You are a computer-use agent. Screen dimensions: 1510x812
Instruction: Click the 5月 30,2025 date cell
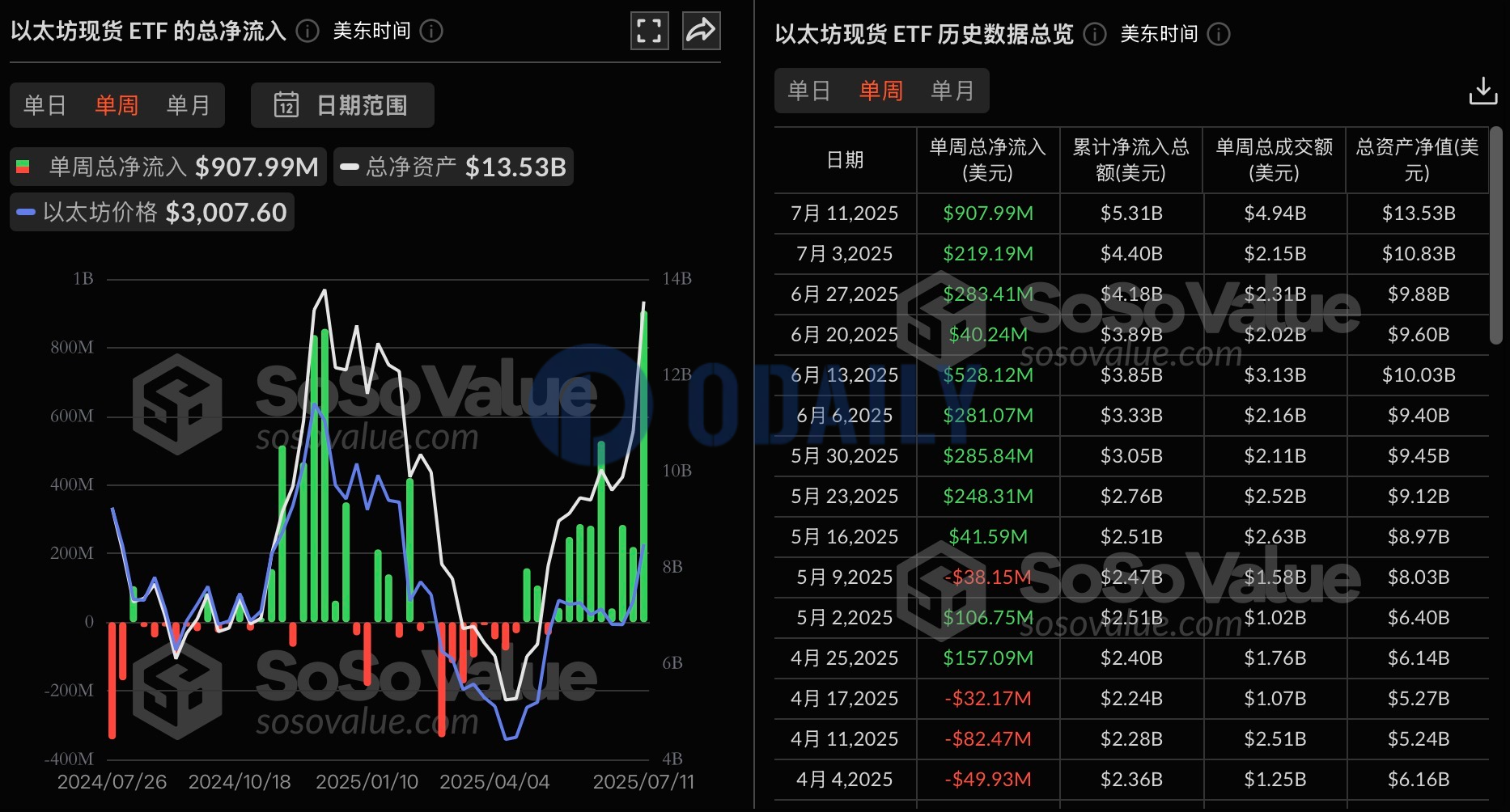coord(845,456)
